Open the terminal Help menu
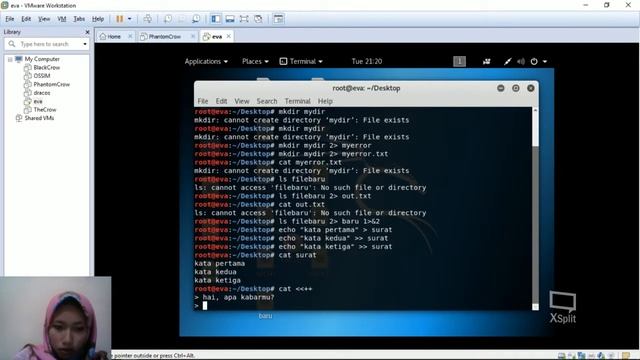This screenshot has width=640, height=360. 325,101
